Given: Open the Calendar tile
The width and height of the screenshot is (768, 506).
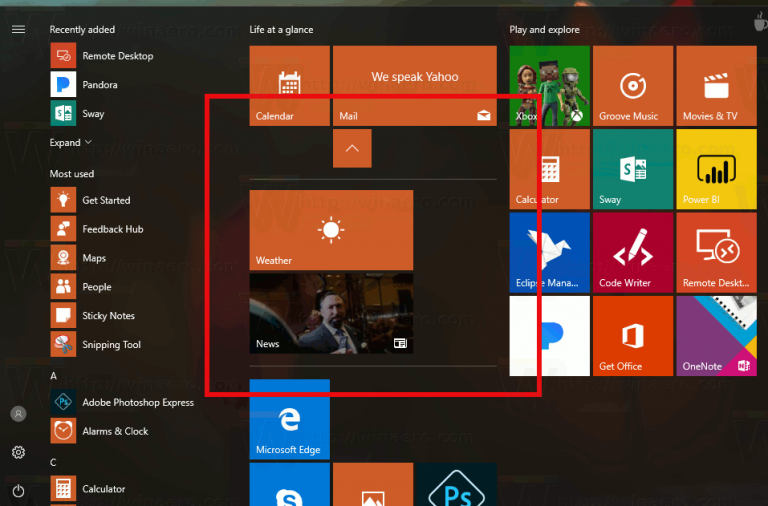Looking at the screenshot, I should point(289,85).
